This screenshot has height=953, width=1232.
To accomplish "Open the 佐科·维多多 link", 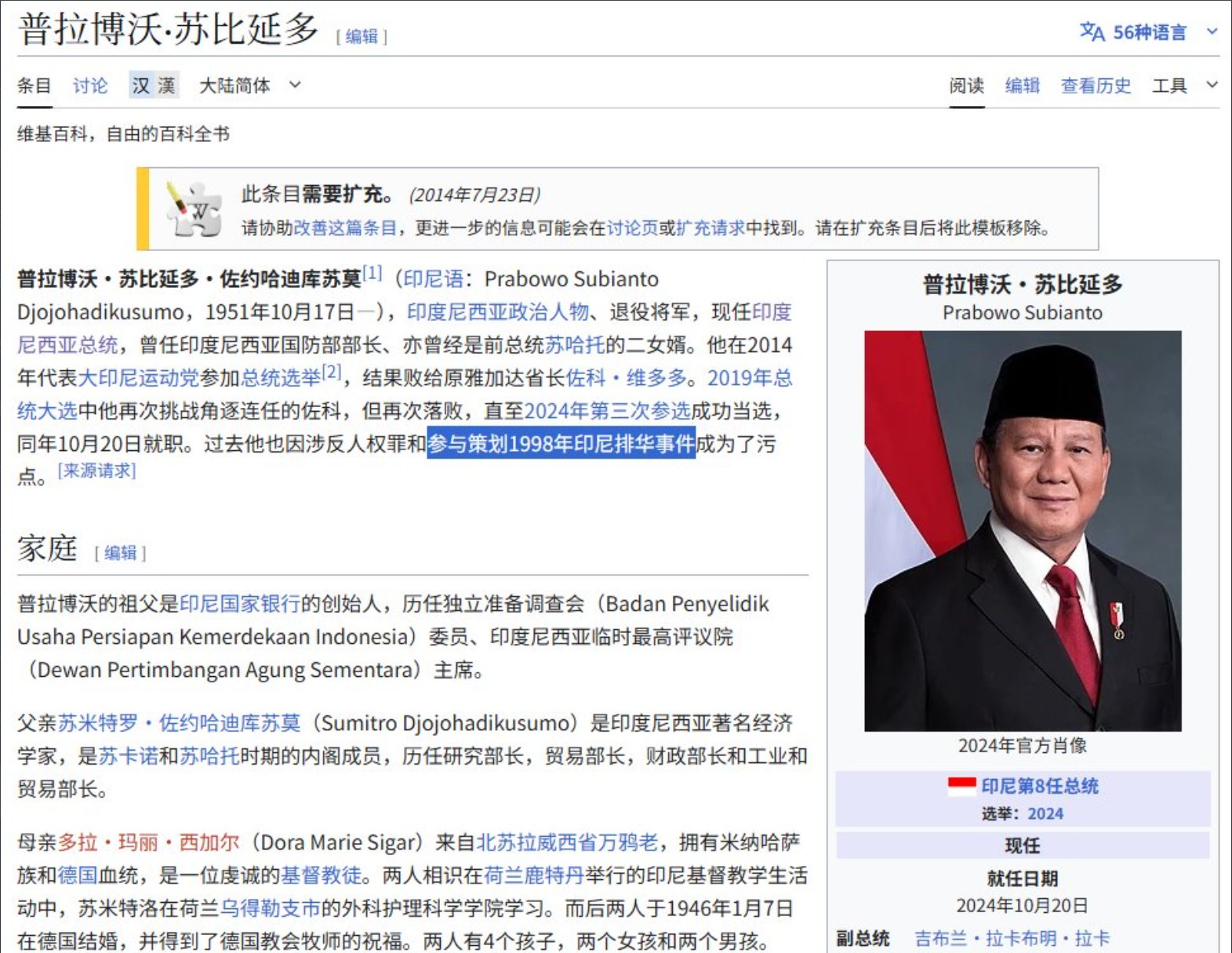I will click(626, 378).
